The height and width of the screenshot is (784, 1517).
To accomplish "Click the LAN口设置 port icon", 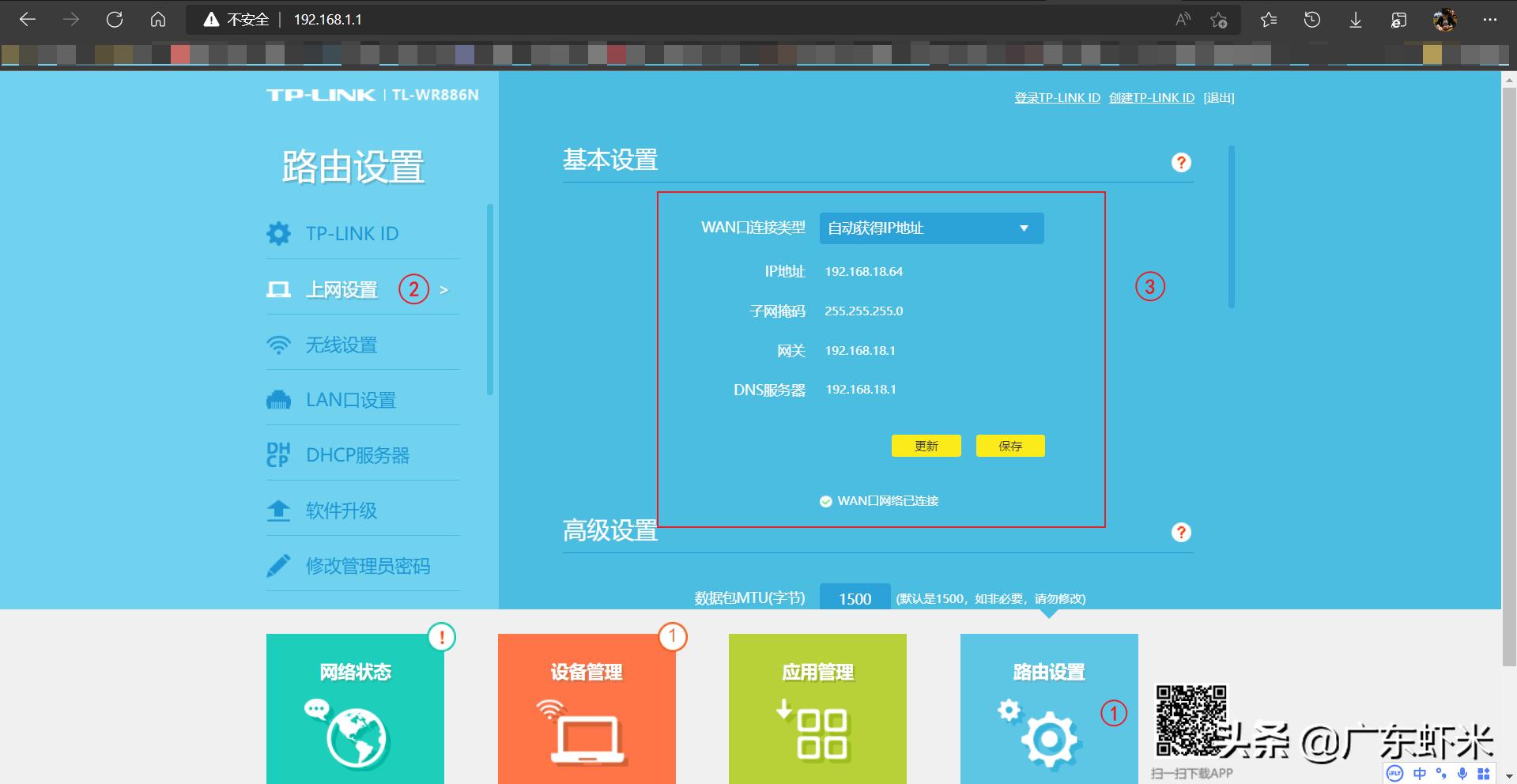I will point(278,401).
